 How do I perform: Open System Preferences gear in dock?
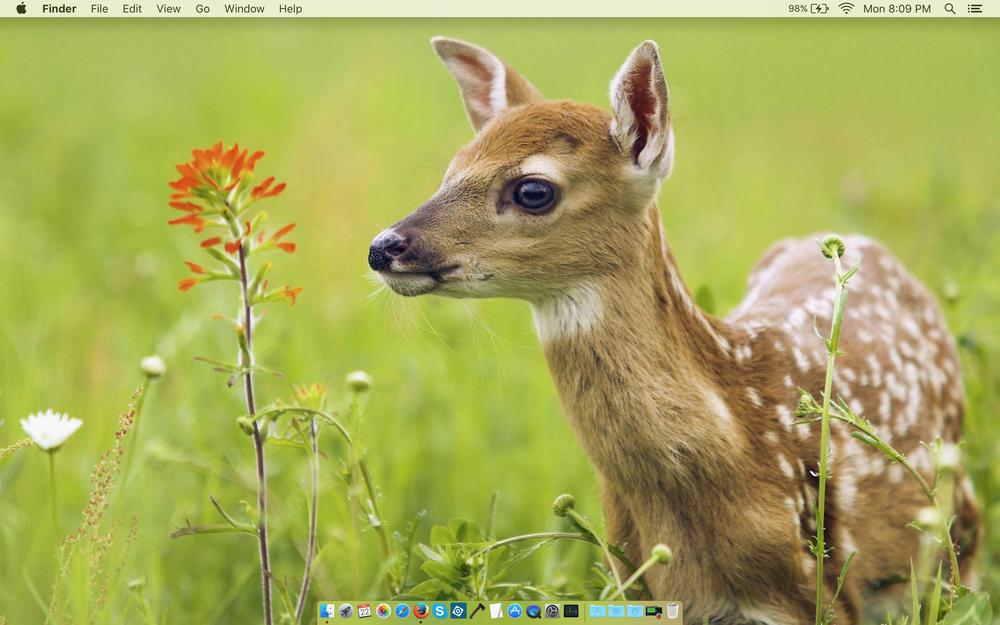click(x=552, y=611)
